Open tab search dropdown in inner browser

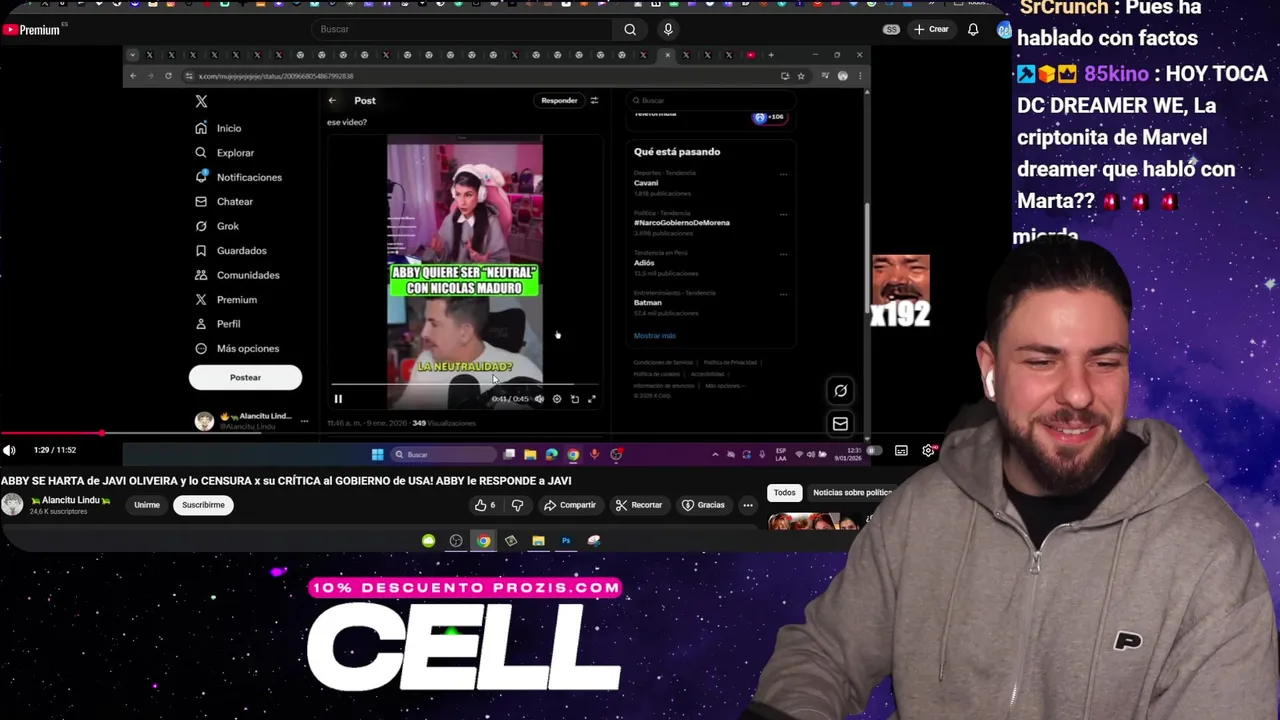(133, 55)
